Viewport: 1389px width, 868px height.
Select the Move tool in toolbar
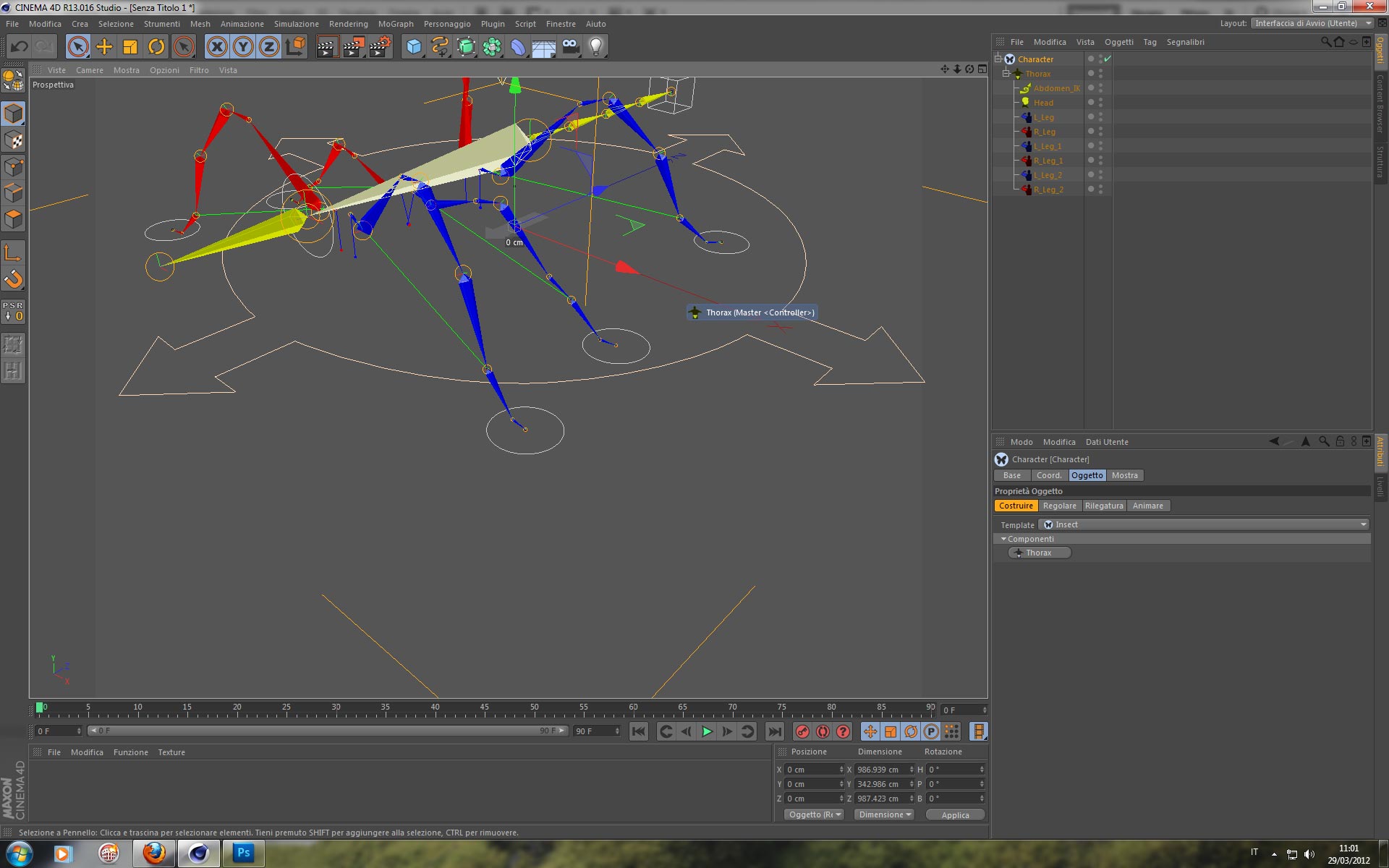coord(104,47)
